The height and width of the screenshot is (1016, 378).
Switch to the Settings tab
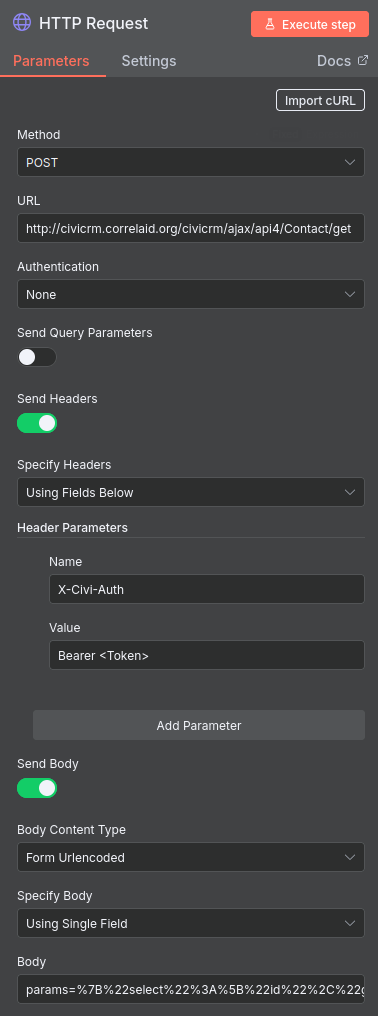[x=149, y=61]
